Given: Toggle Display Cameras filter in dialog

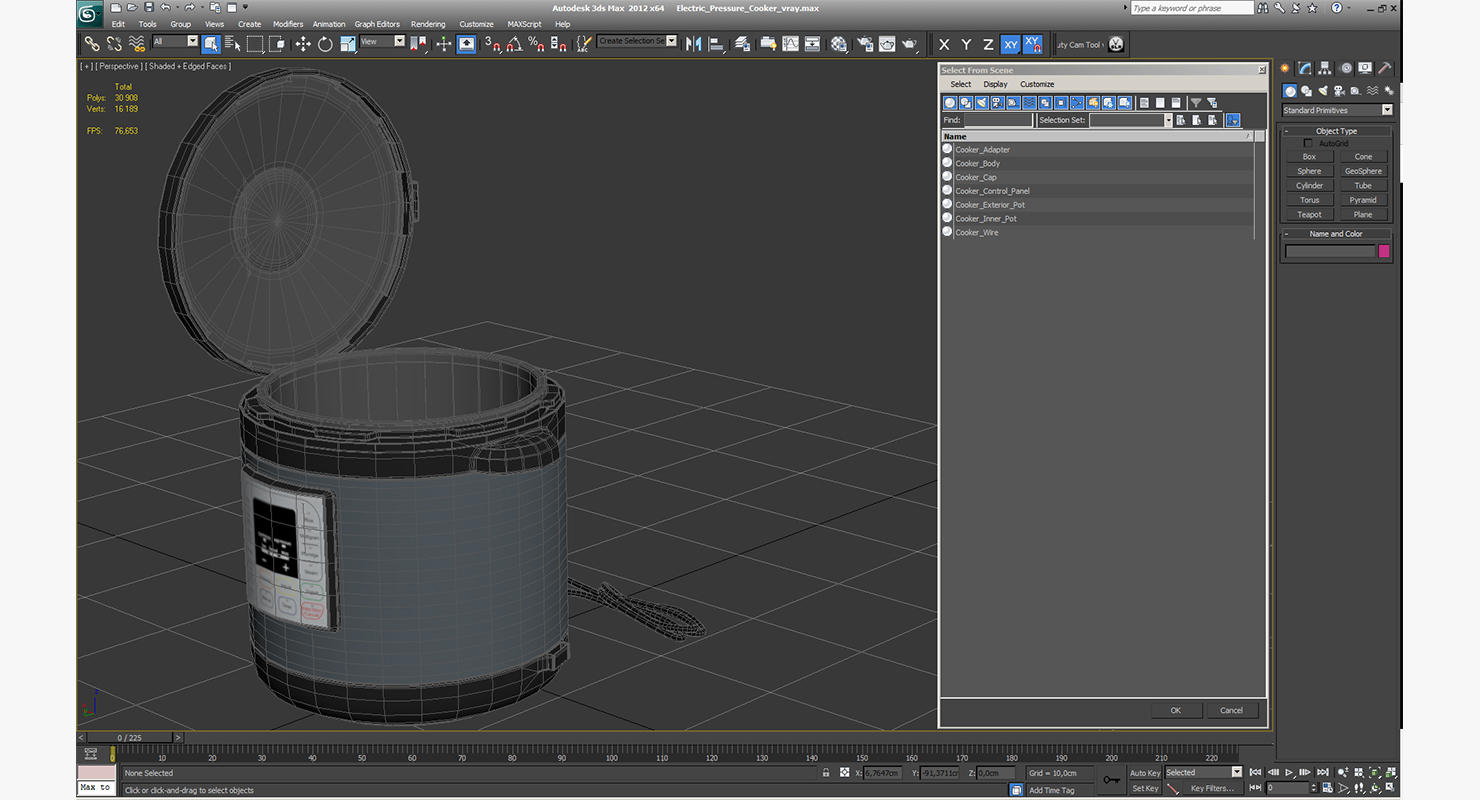Looking at the screenshot, I should pos(998,103).
